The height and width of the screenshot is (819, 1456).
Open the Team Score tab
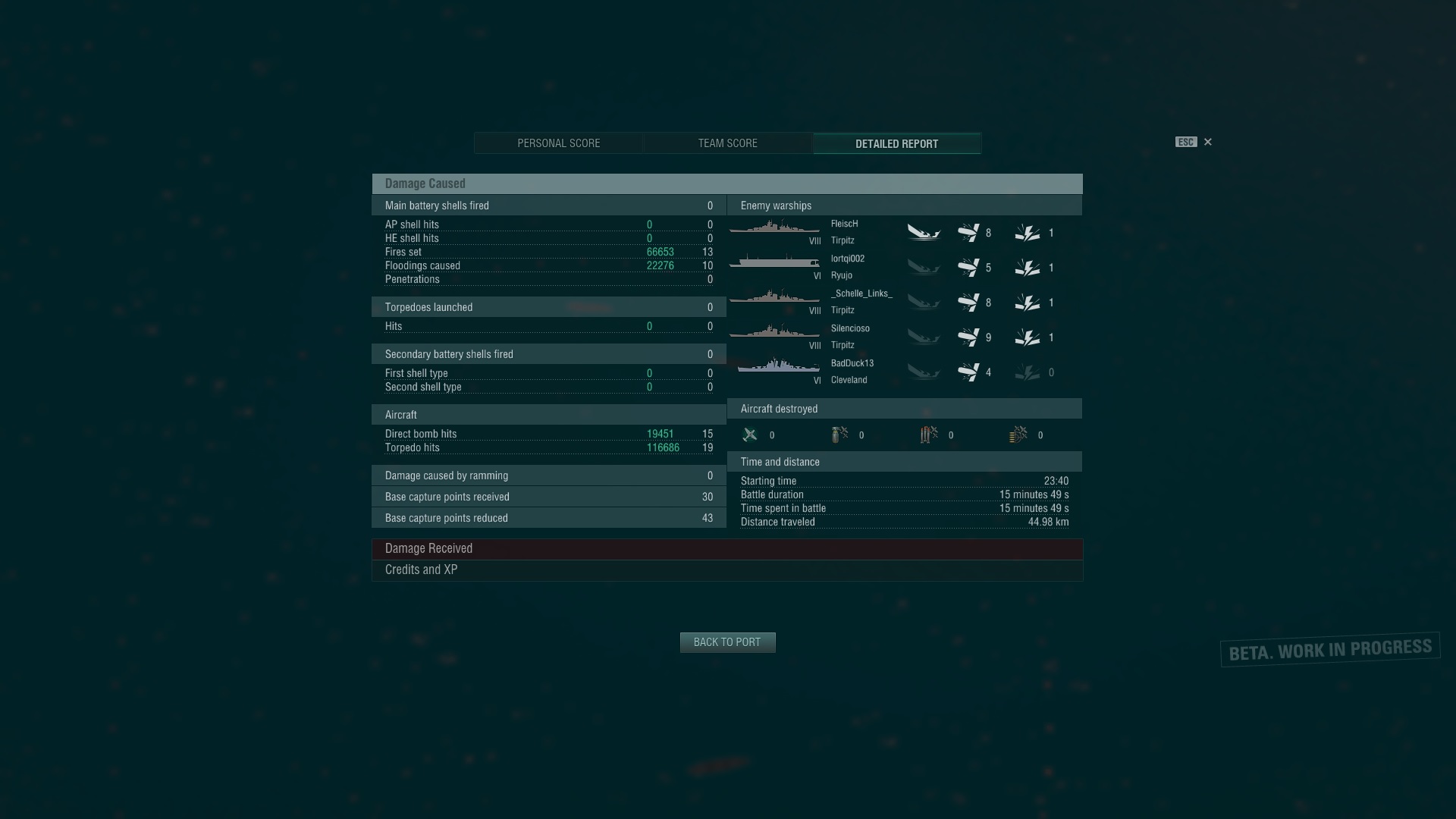tap(728, 143)
